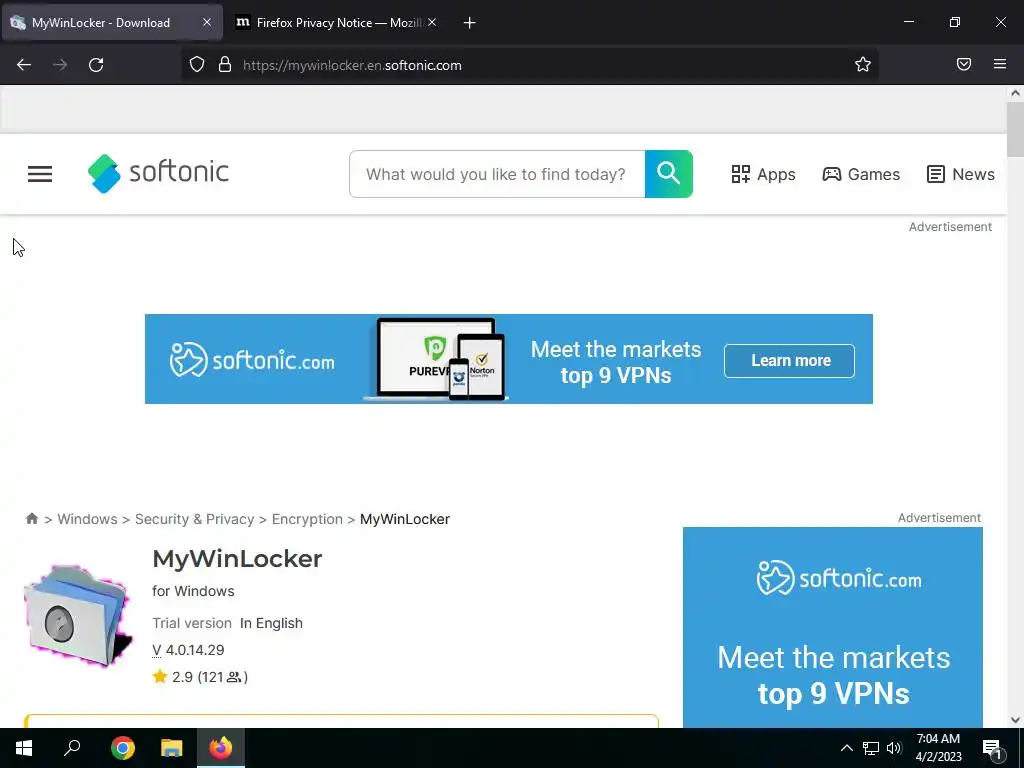
Task: Click the page vertical scrollbar thumb
Action: [1015, 129]
